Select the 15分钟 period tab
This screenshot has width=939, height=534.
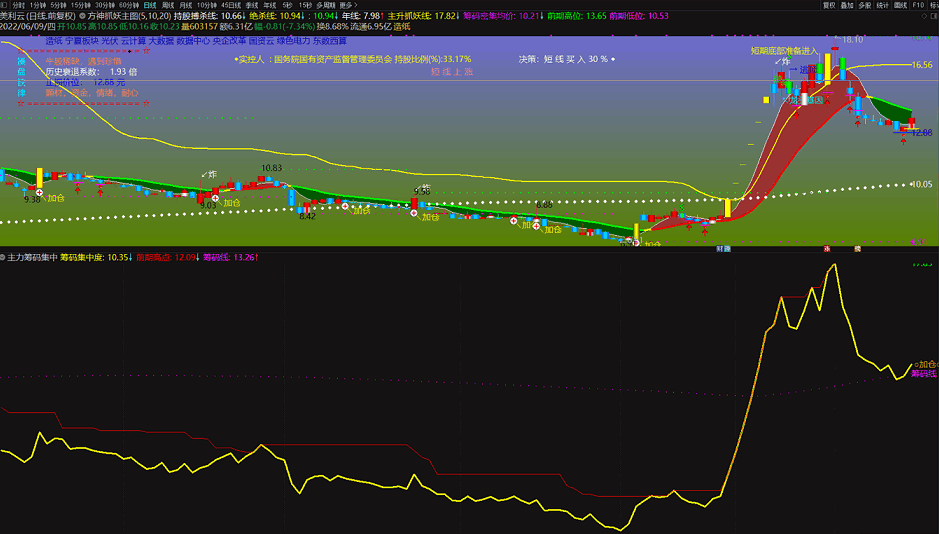pos(80,5)
